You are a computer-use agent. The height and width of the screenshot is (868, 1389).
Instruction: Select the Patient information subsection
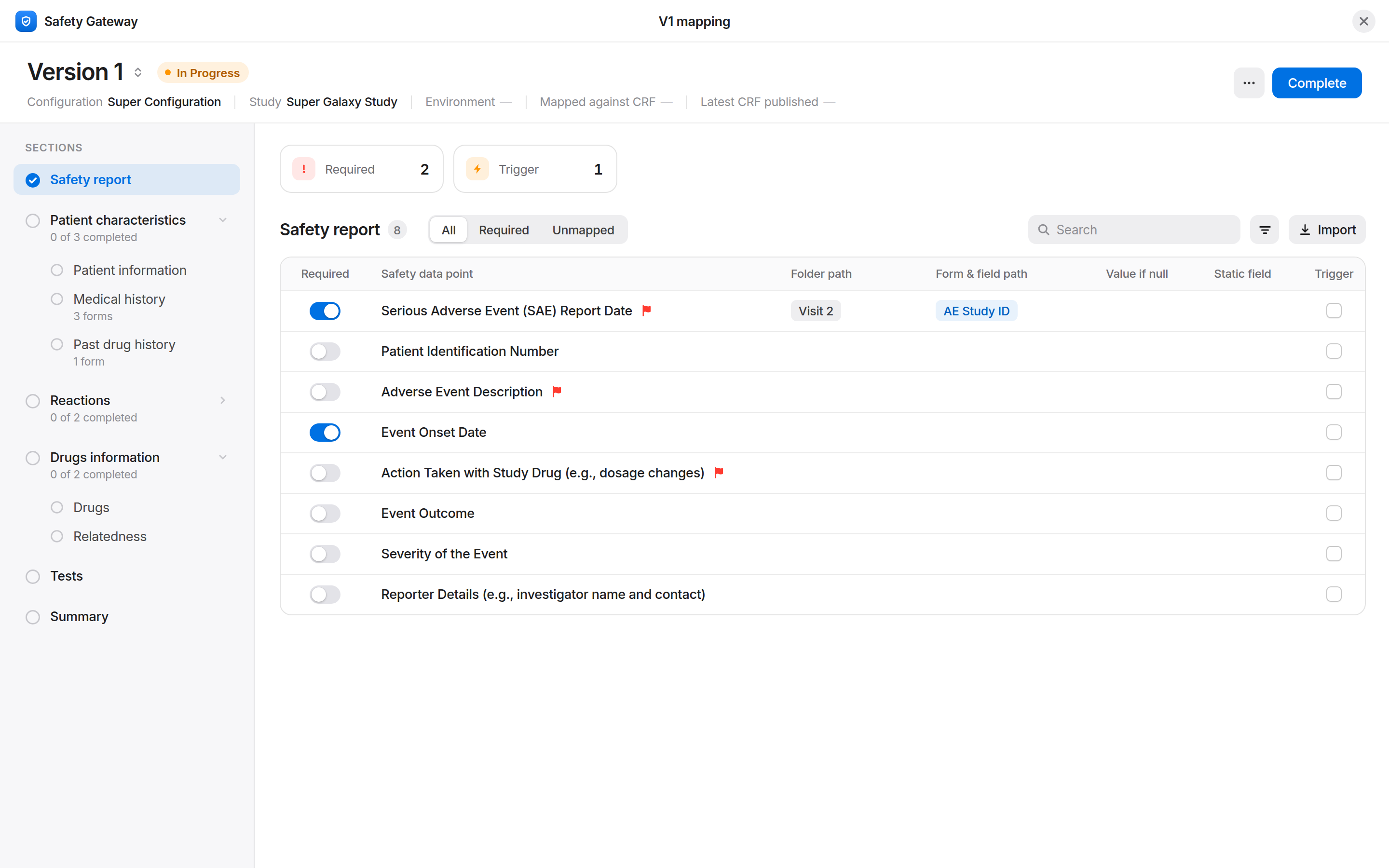click(130, 270)
